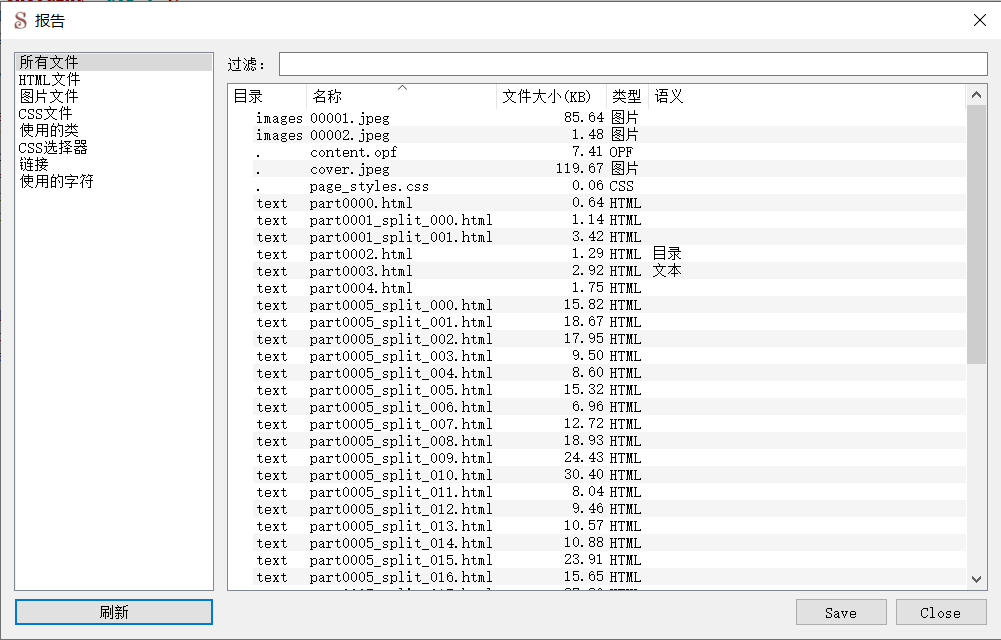Click the Sigil app icon in title bar
Image resolution: width=1001 pixels, height=640 pixels.
click(x=20, y=21)
